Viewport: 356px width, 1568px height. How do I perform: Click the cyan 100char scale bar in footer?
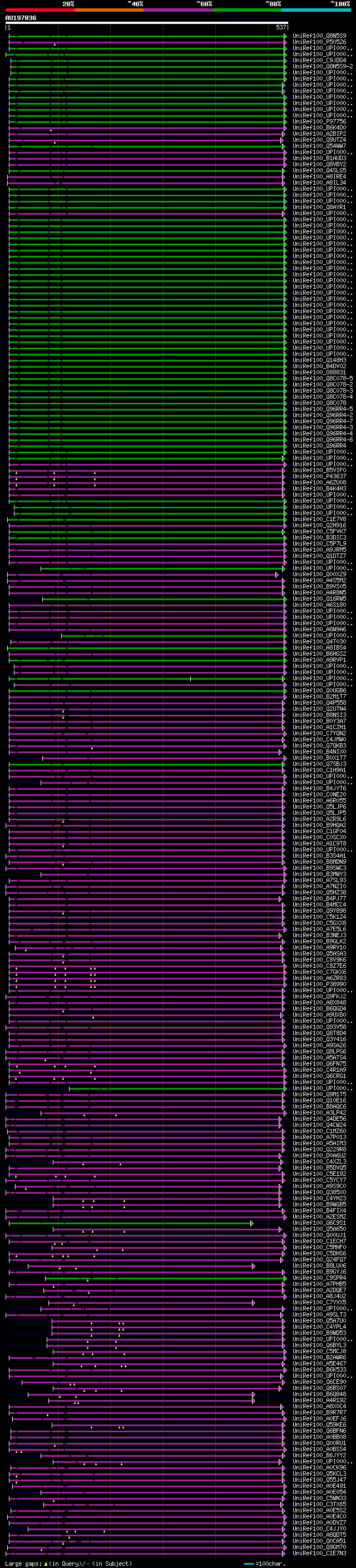[x=248, y=1564]
